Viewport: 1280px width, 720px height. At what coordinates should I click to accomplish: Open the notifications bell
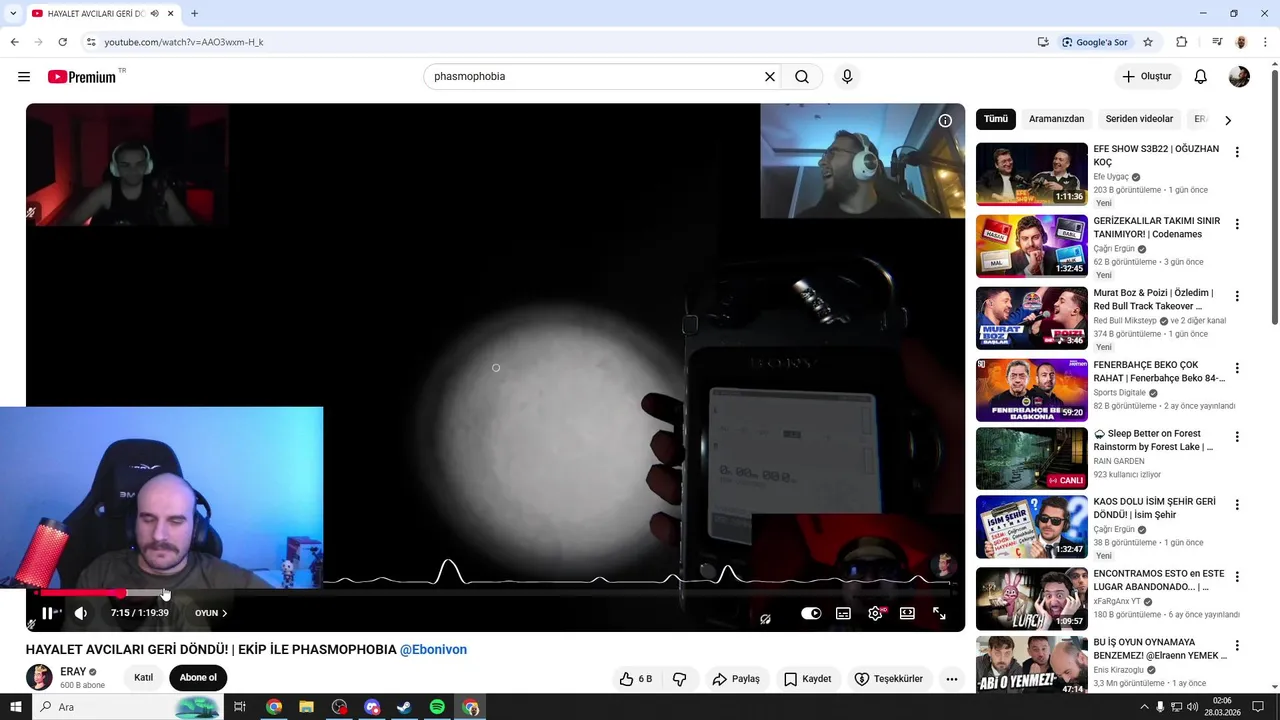pyautogui.click(x=1201, y=77)
